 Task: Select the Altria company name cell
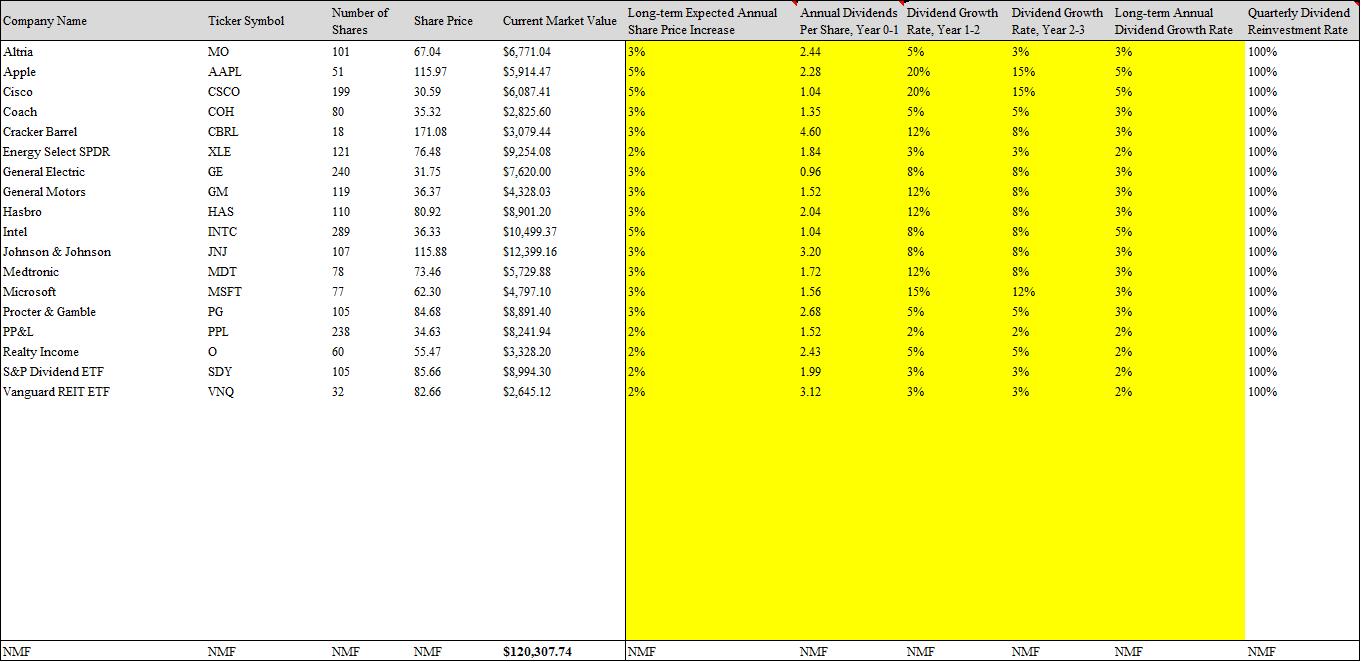tap(19, 52)
